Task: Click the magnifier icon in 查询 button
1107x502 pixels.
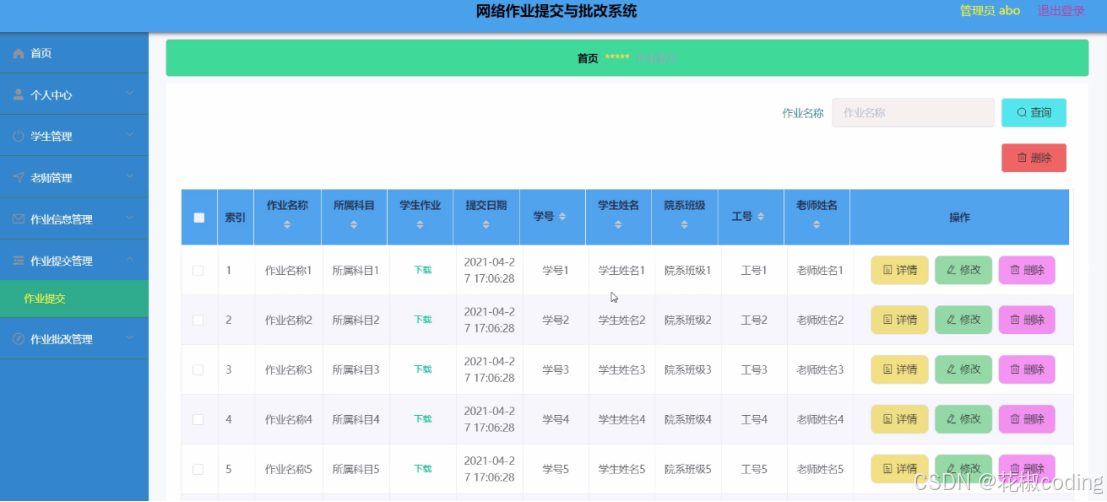Action: coord(1022,112)
